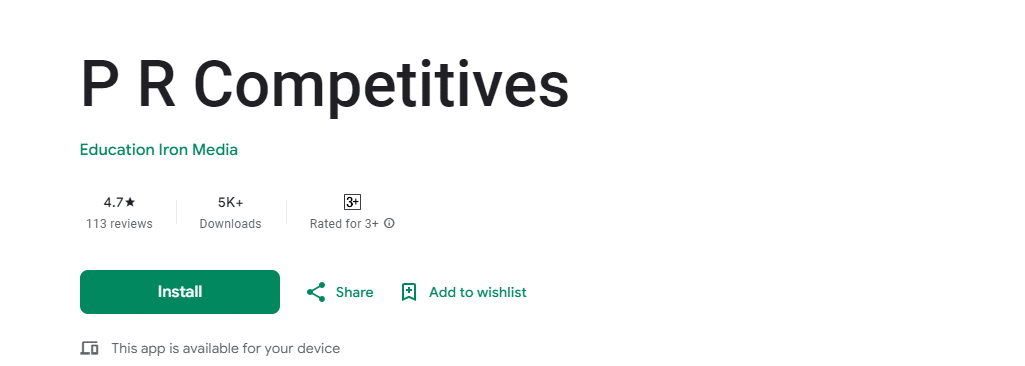Click the Downloads label
1025x366 pixels.
pos(230,224)
